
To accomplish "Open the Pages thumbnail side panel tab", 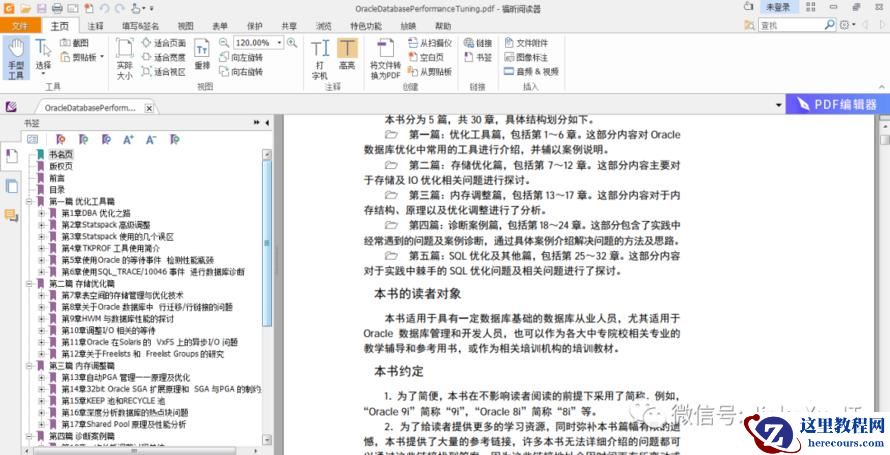I will [x=11, y=186].
